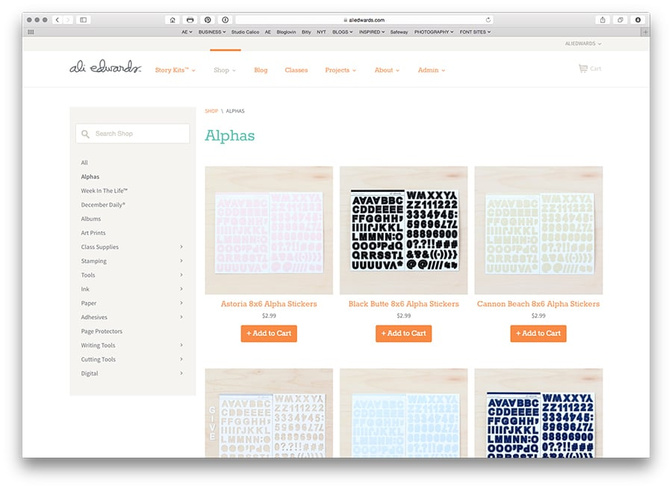Select the Art Prints category
The width and height of the screenshot is (672, 489).
click(93, 233)
